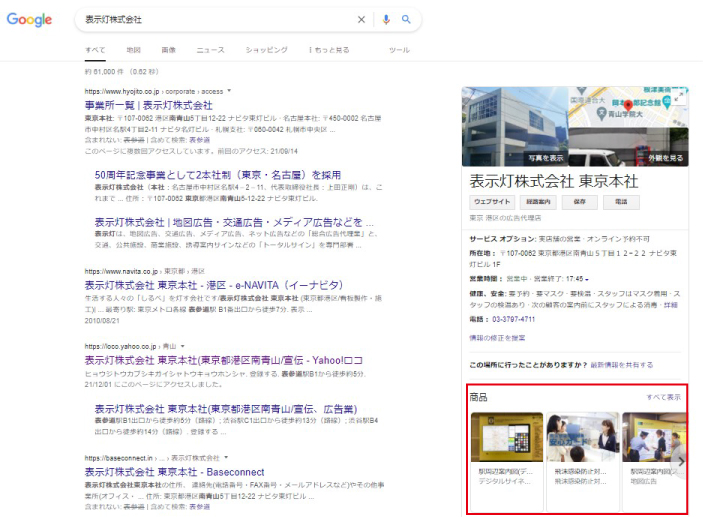Open the 宣伝、広告業 sub-result link
Image resolution: width=703 pixels, height=517 pixels.
226,409
